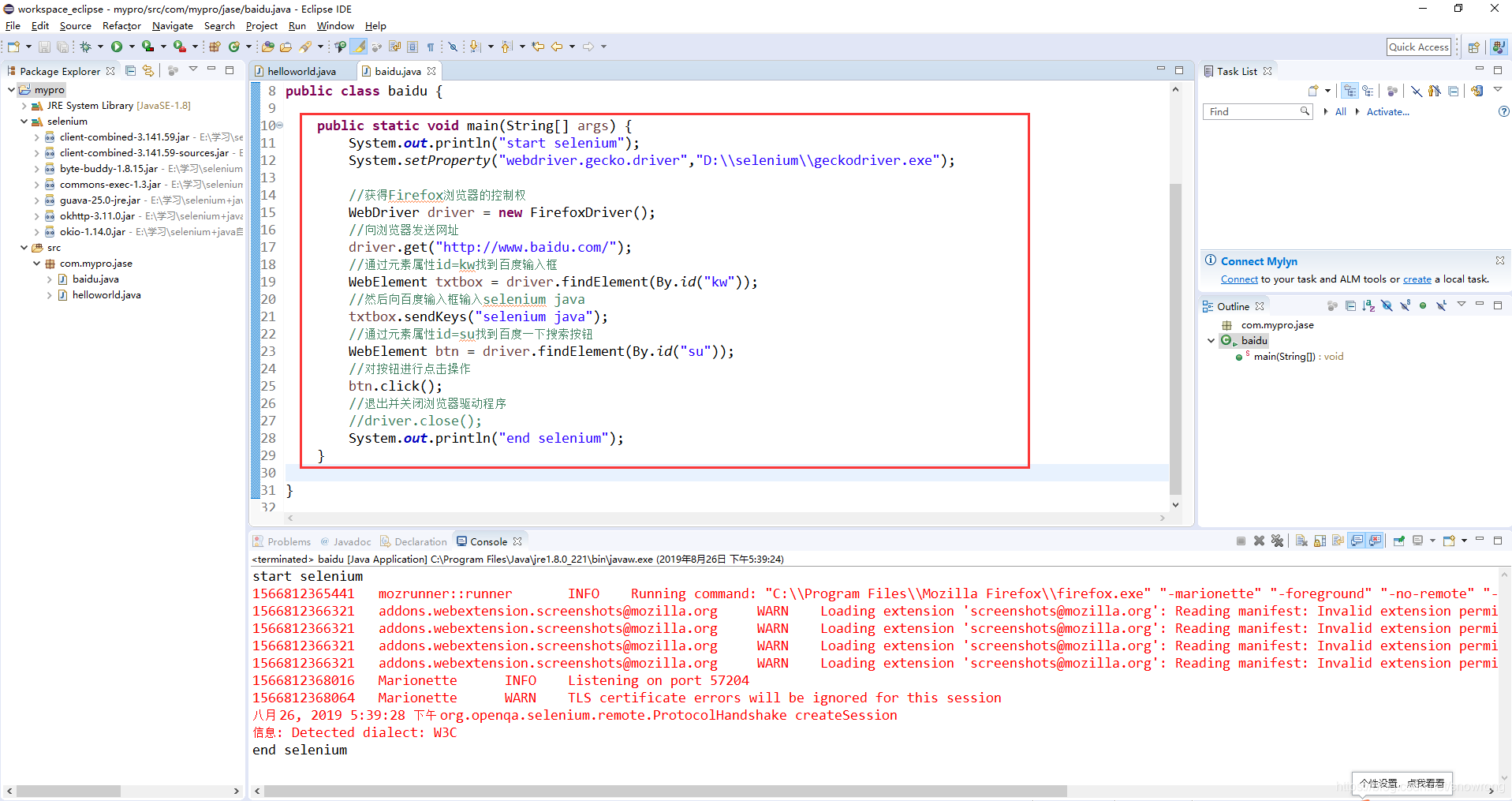Toggle Show Whitespace Characters in toolbar
1512x801 pixels.
[432, 47]
